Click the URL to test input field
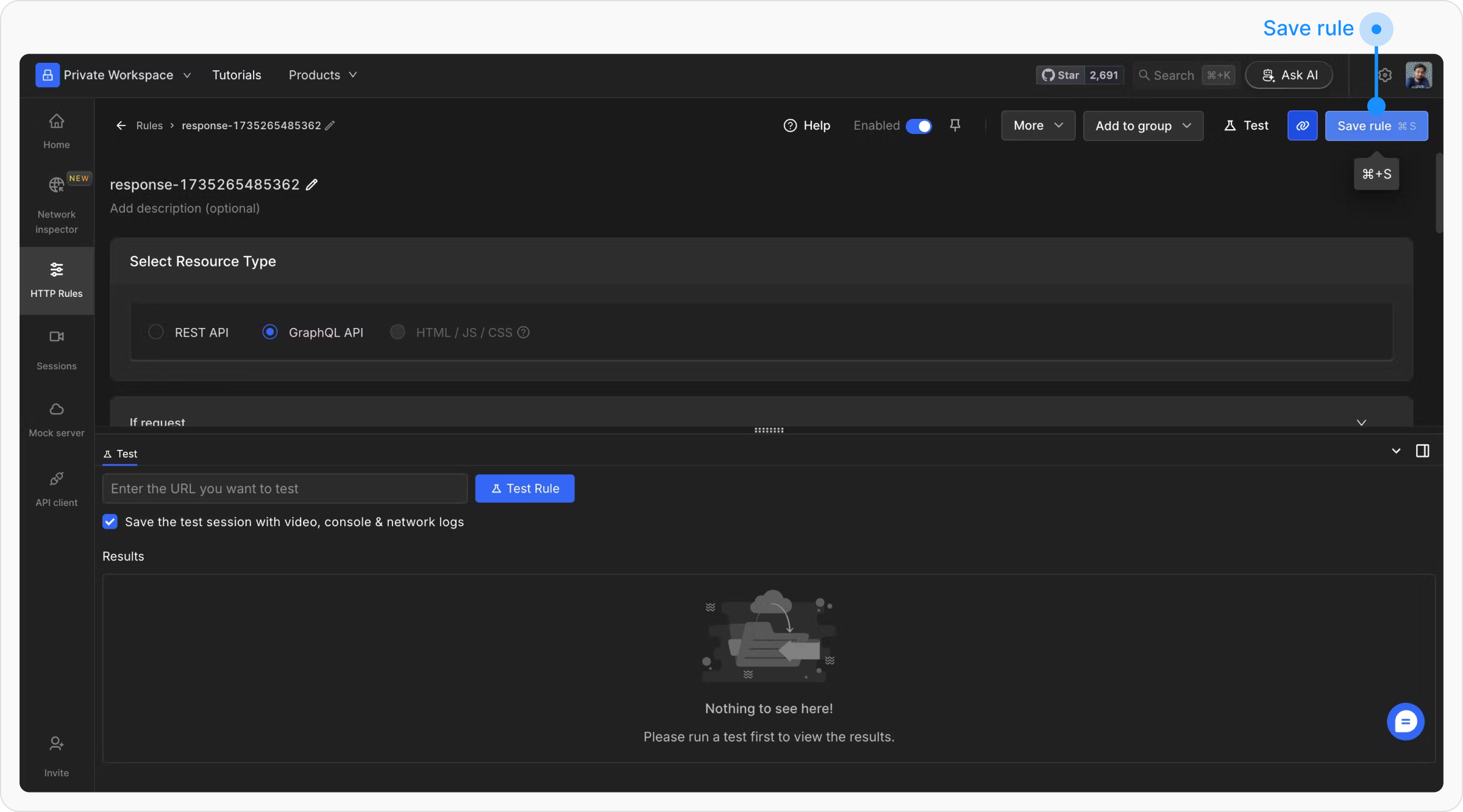Image resolution: width=1463 pixels, height=812 pixels. [x=285, y=488]
